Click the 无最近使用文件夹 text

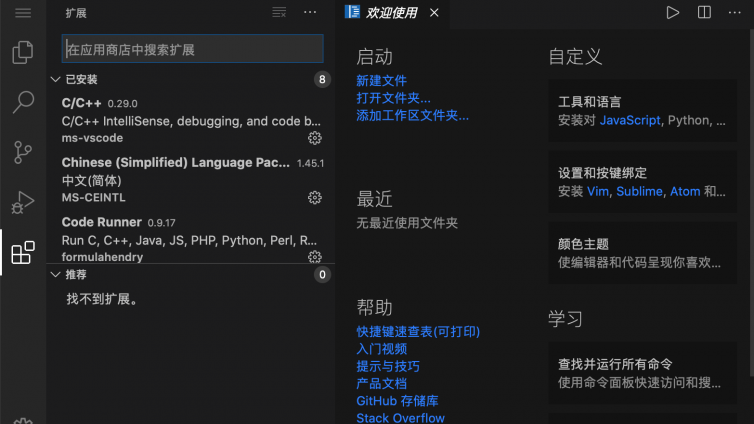407,223
